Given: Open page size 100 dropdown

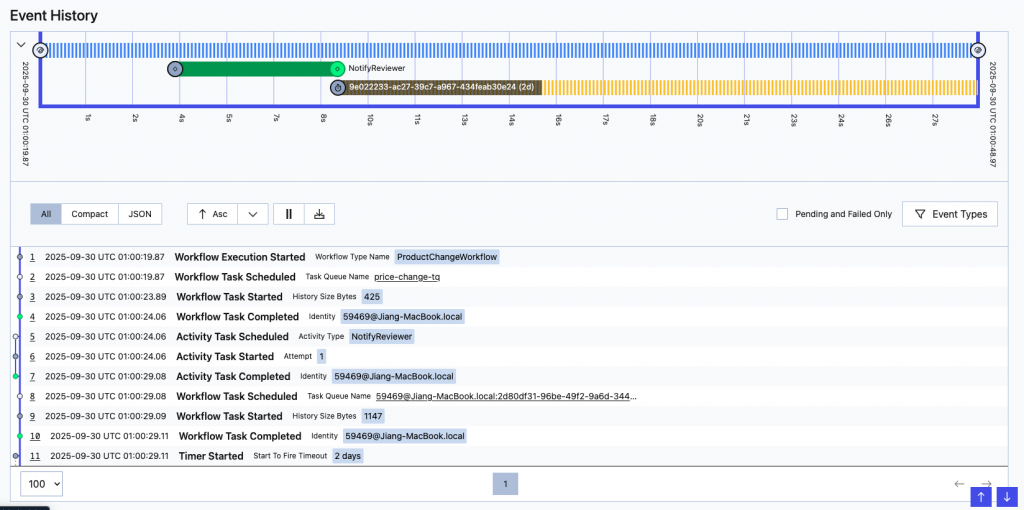Looking at the screenshot, I should (x=42, y=484).
